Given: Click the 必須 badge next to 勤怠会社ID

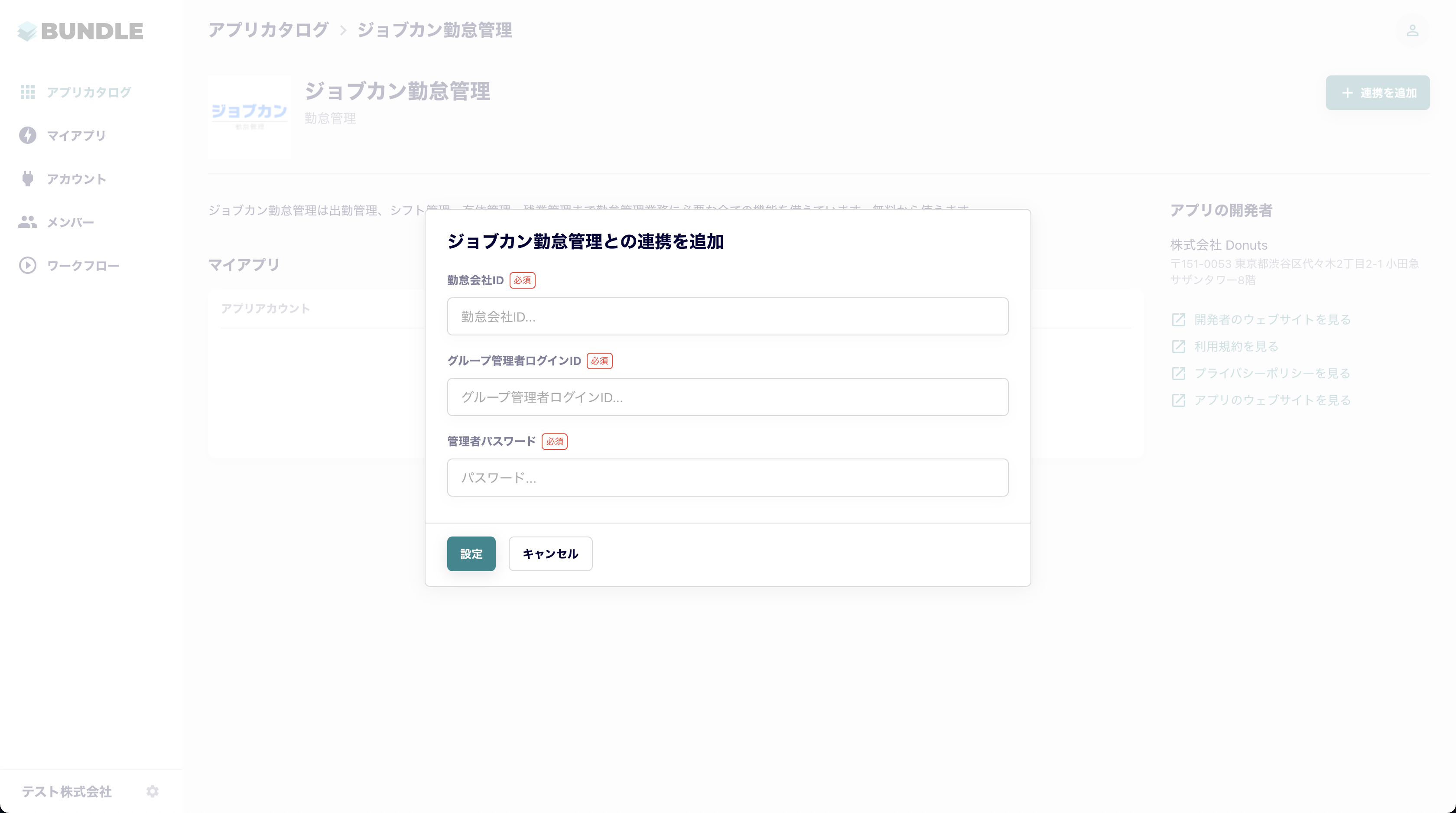Looking at the screenshot, I should tap(522, 280).
